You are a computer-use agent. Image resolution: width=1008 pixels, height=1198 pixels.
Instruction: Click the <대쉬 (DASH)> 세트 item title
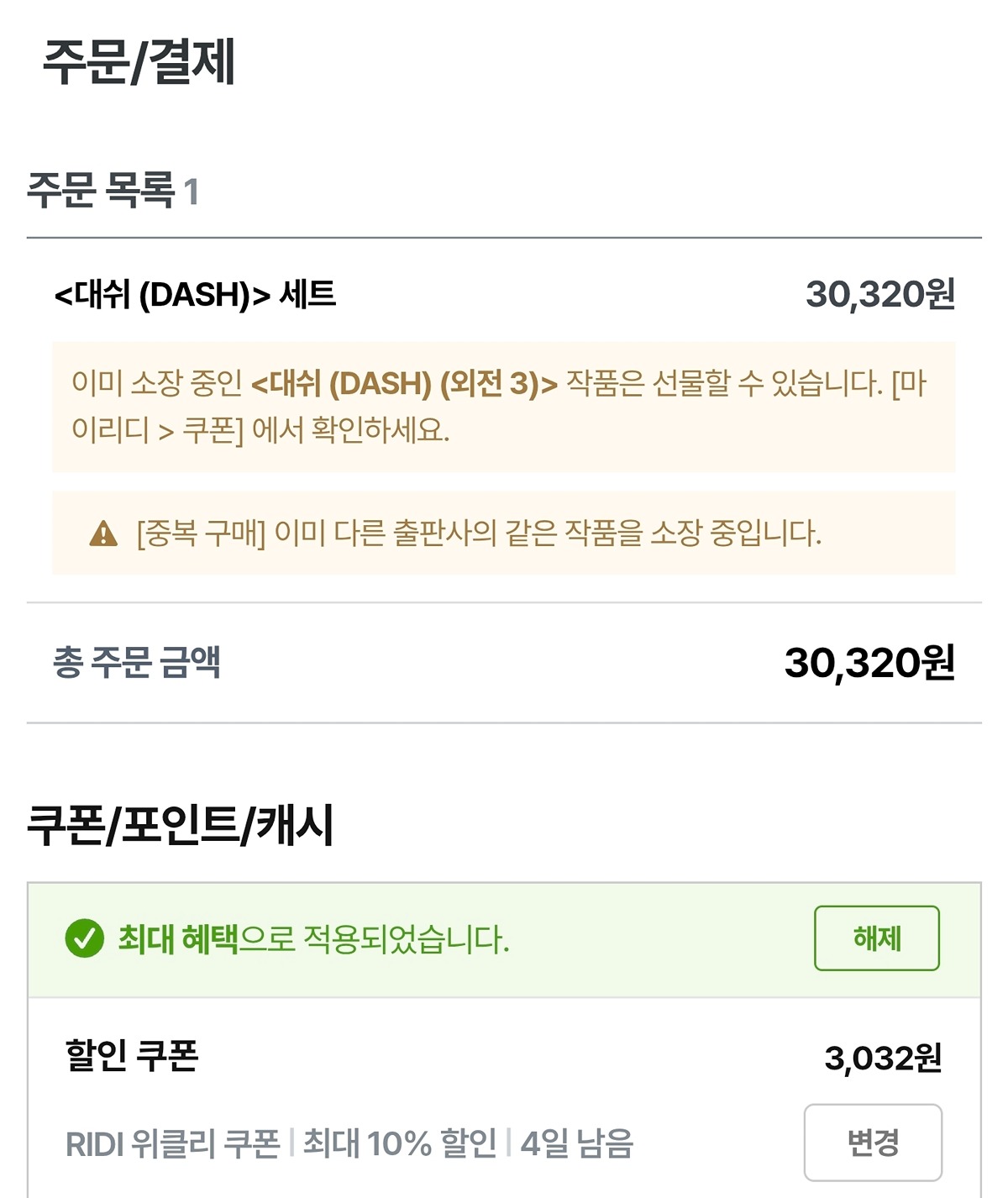(x=195, y=294)
